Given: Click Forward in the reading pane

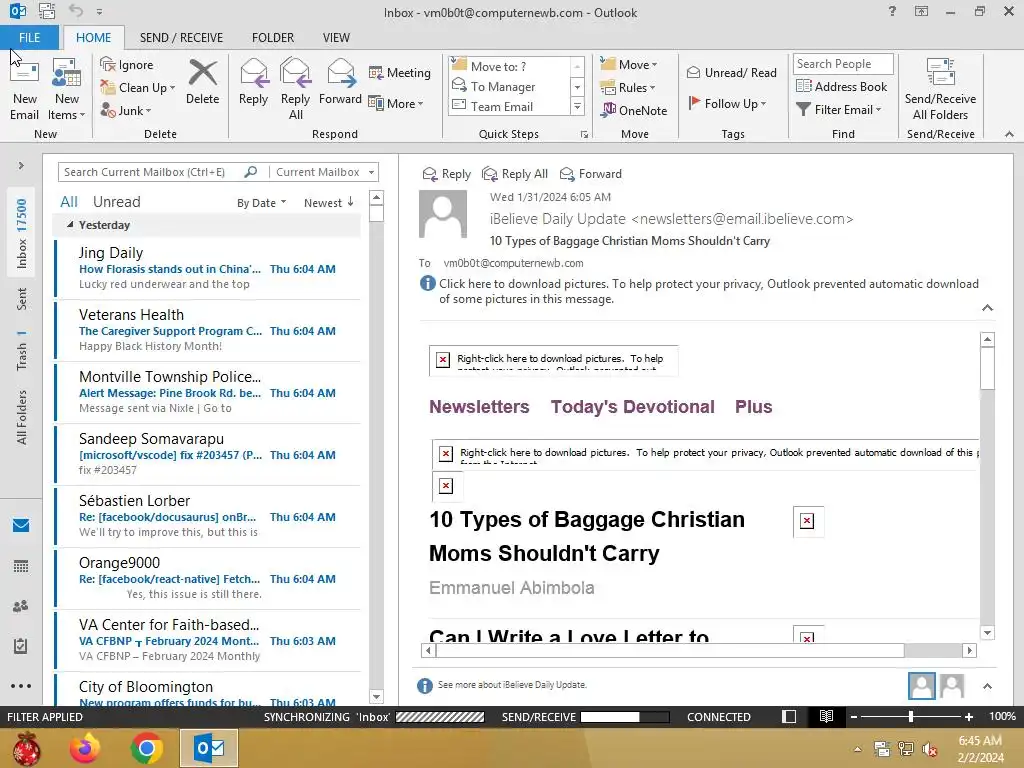Looking at the screenshot, I should click(591, 174).
